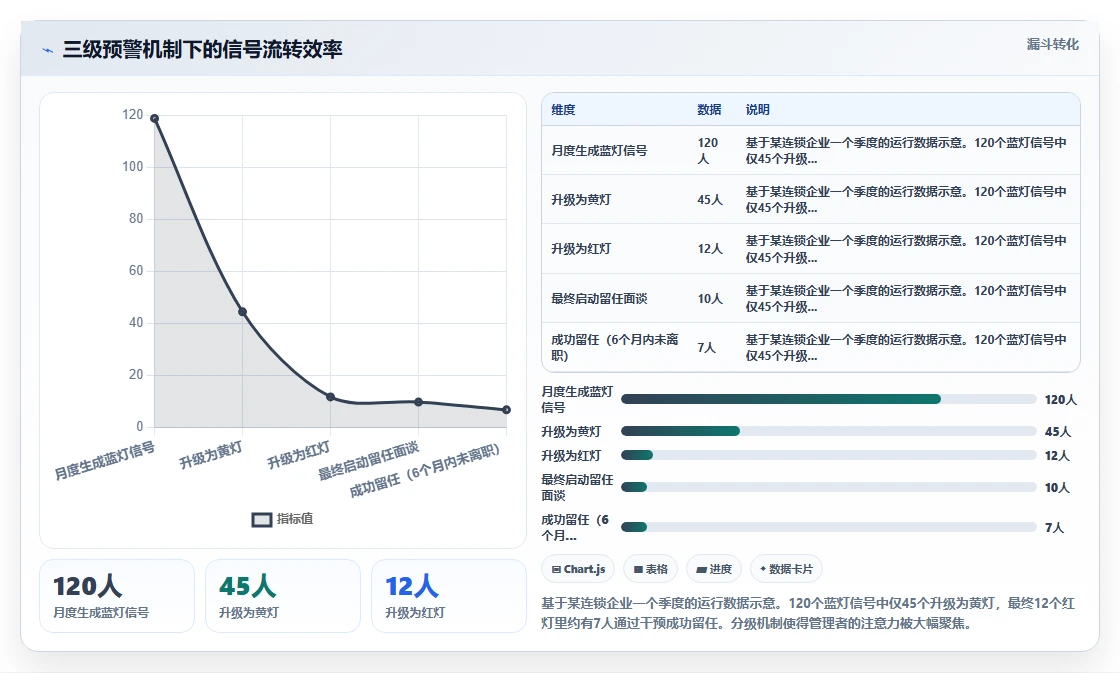Screen dimensions: 1120x673
Task: Select the 成功留任（6个月内未离职）table cell
Action: pyautogui.click(x=615, y=347)
